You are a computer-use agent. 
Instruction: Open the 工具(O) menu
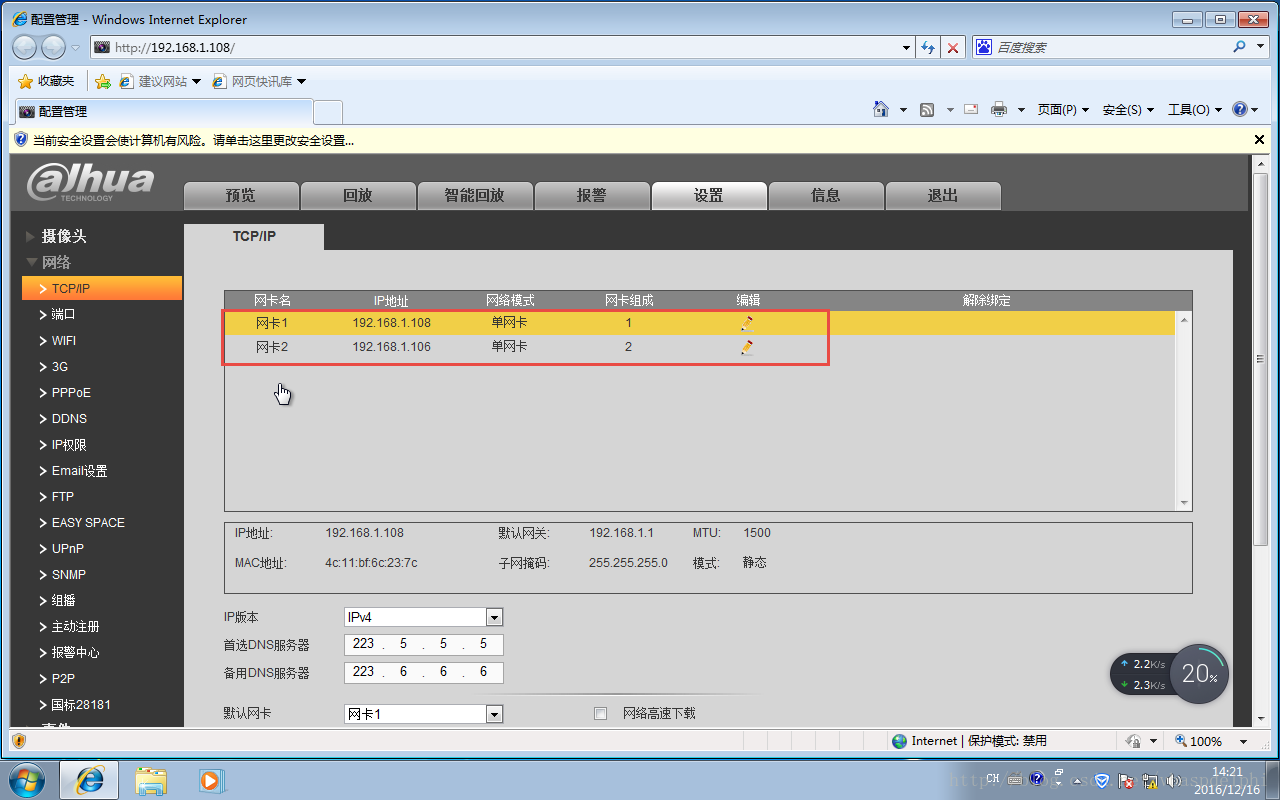[x=1196, y=110]
